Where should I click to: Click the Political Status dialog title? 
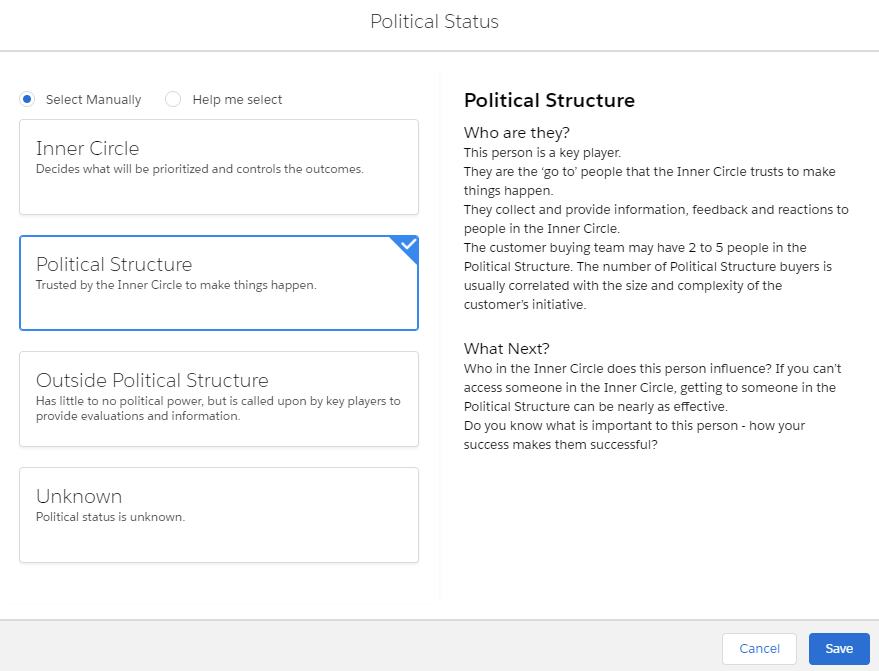click(x=434, y=21)
